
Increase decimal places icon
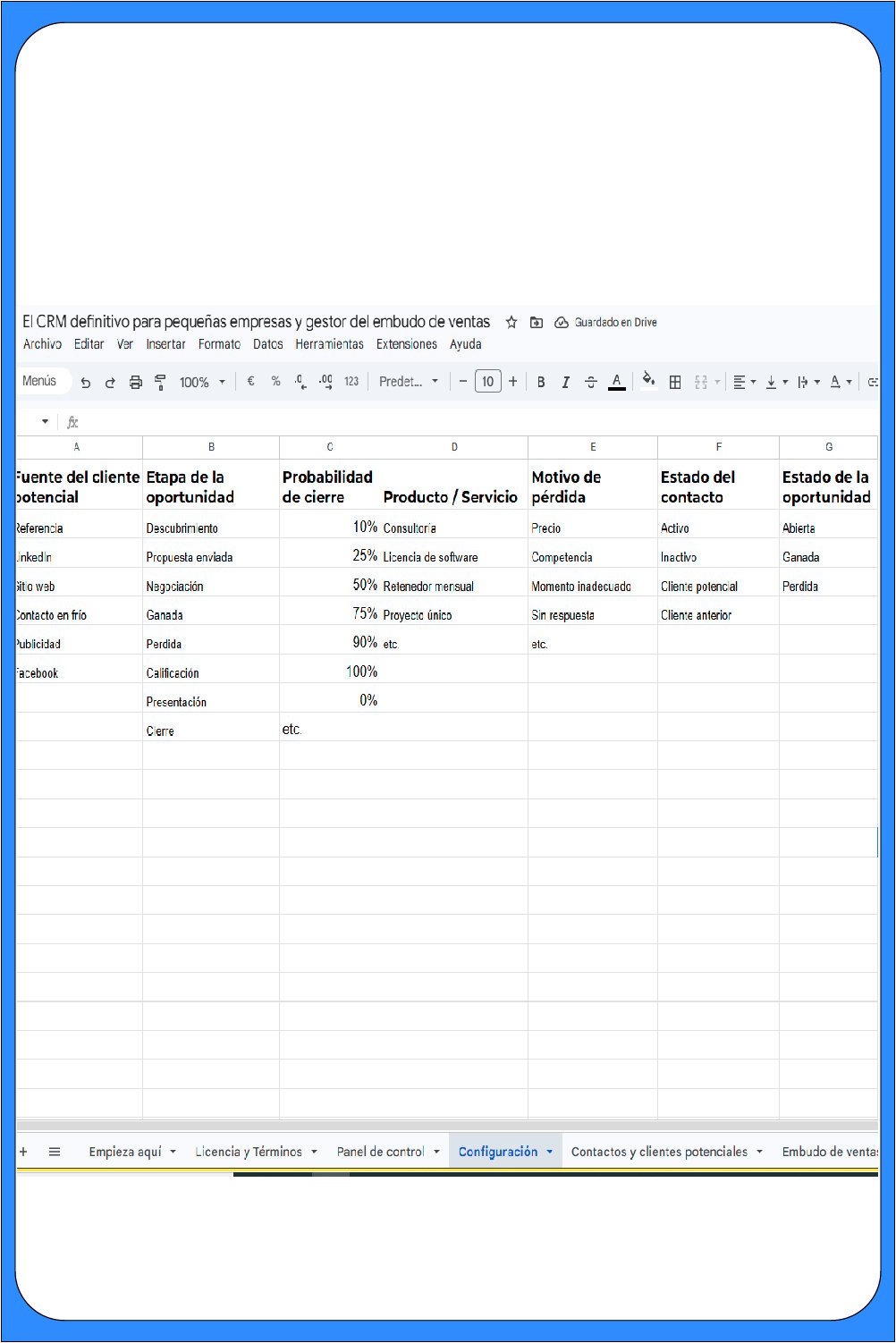point(325,381)
